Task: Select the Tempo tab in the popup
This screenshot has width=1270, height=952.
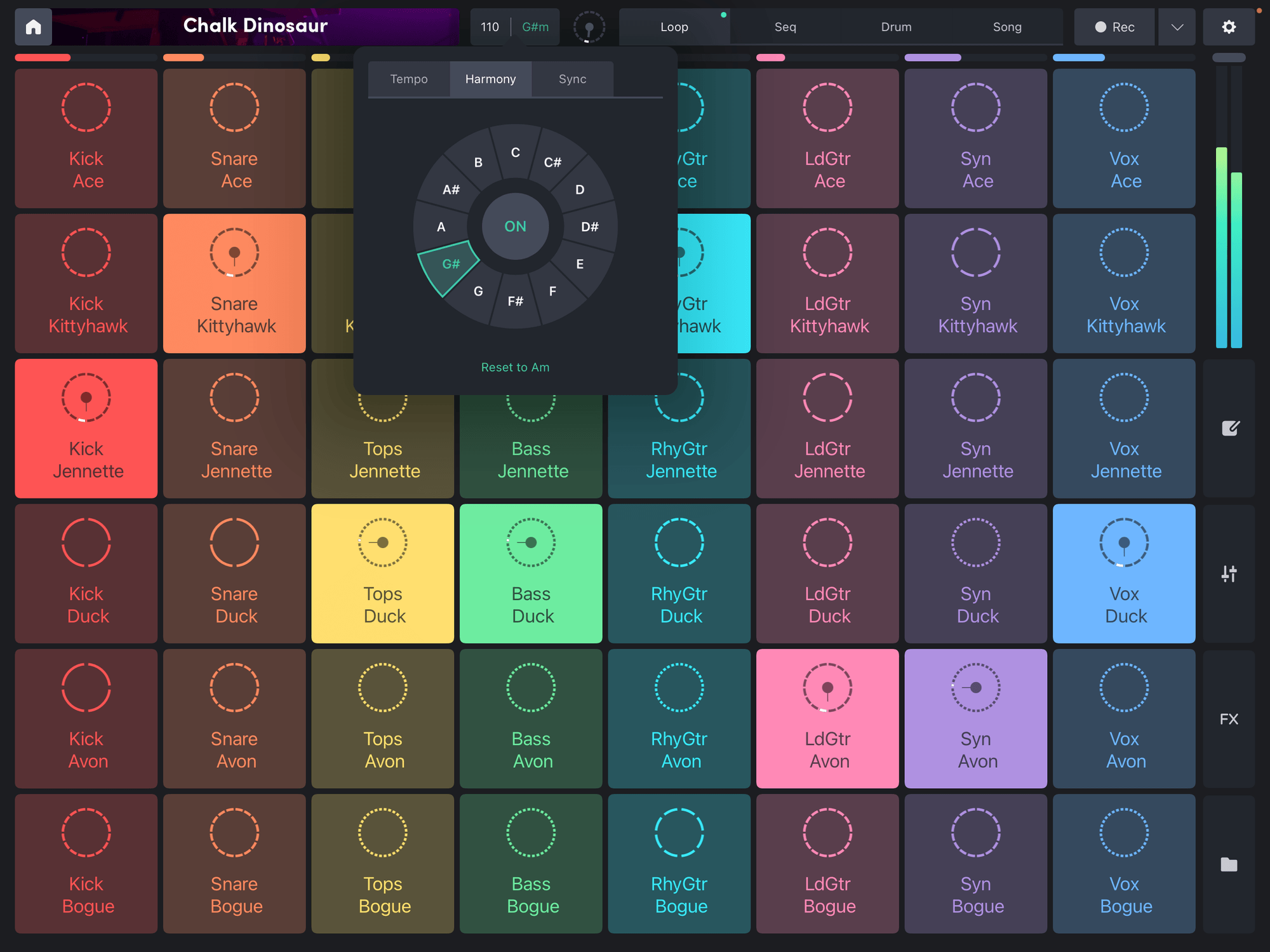Action: tap(408, 79)
